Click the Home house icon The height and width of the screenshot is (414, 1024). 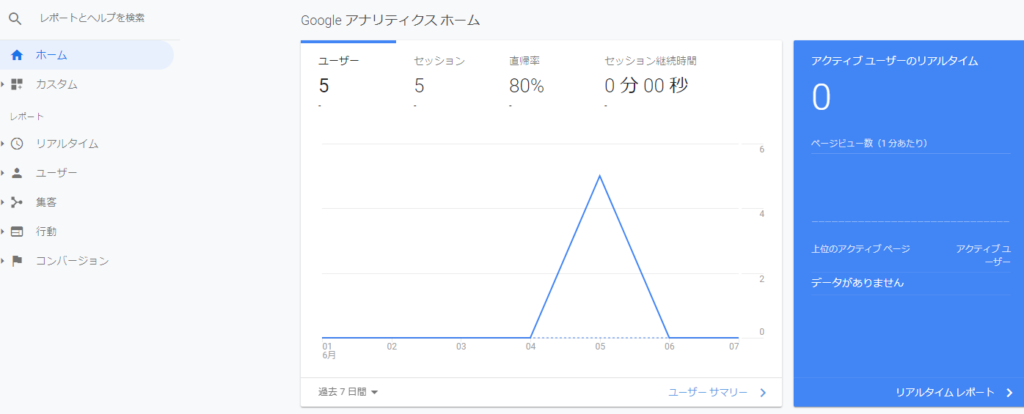click(17, 55)
